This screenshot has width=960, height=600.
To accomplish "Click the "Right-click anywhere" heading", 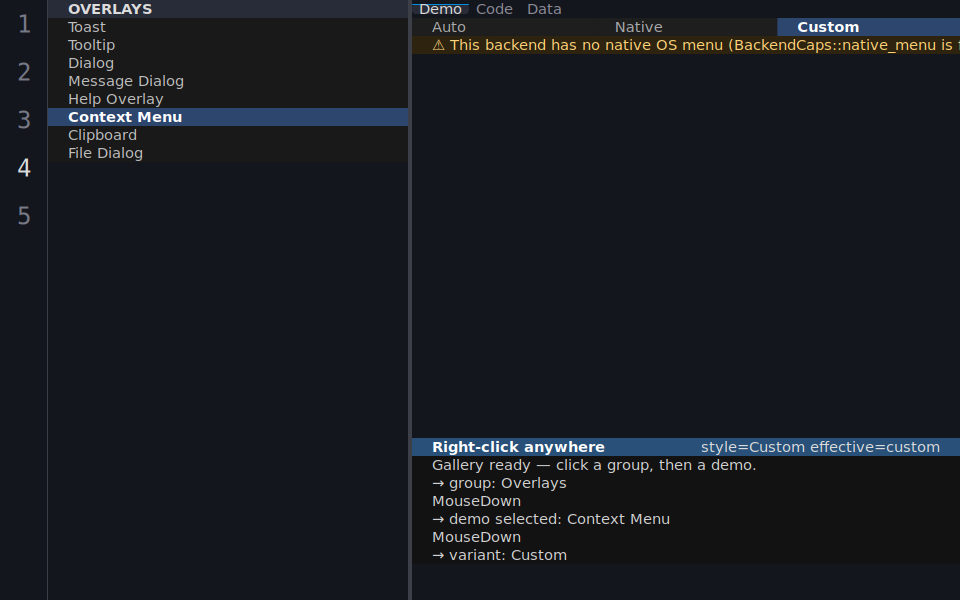I will (518, 447).
